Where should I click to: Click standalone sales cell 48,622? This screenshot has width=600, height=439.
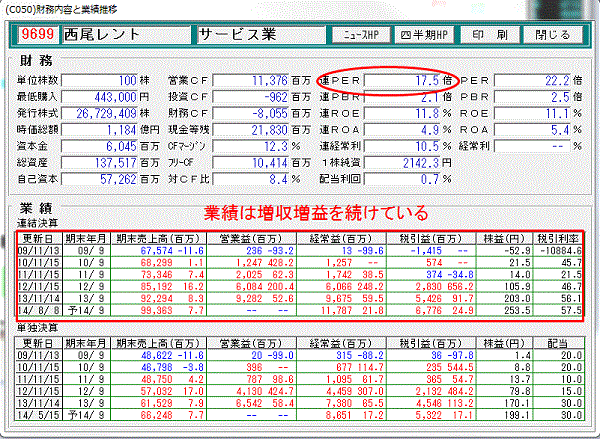[x=157, y=356]
